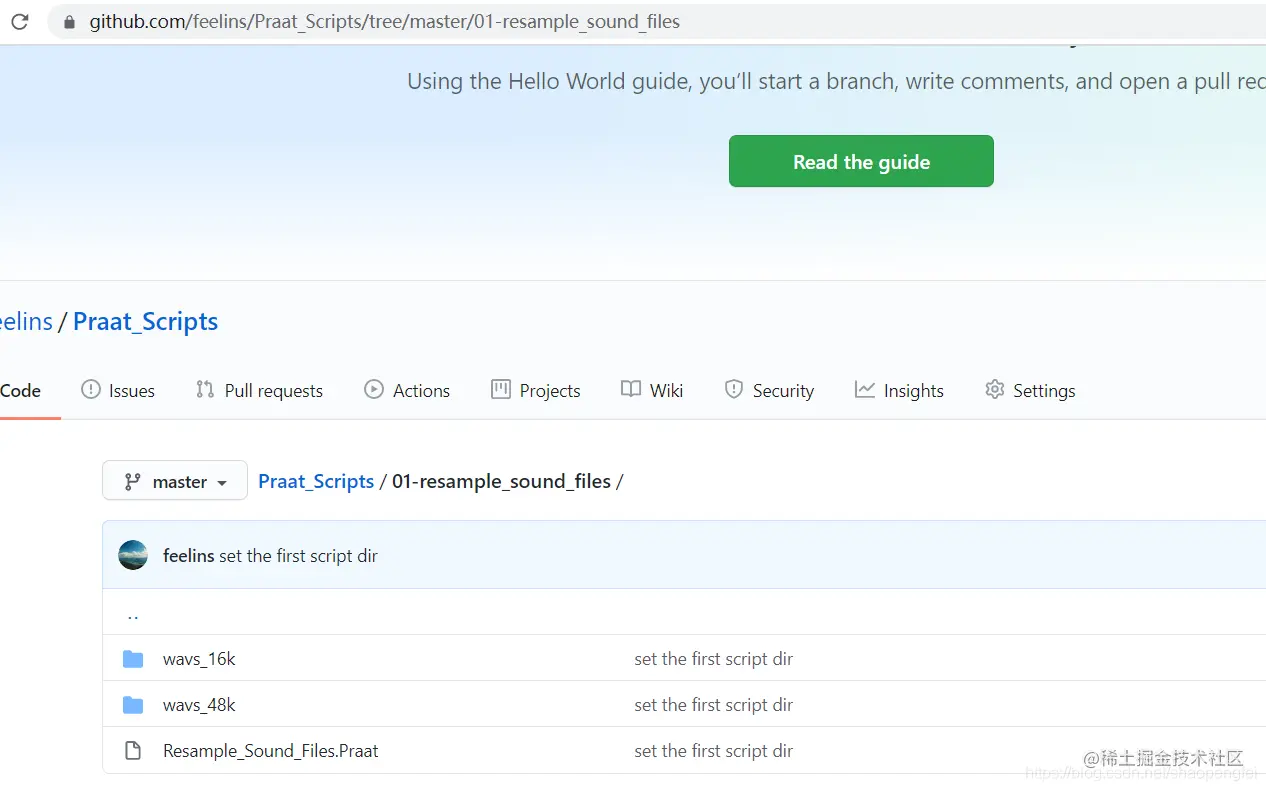
Task: Click the file icon beside Resample_Sound_Files.Praat
Action: [133, 751]
